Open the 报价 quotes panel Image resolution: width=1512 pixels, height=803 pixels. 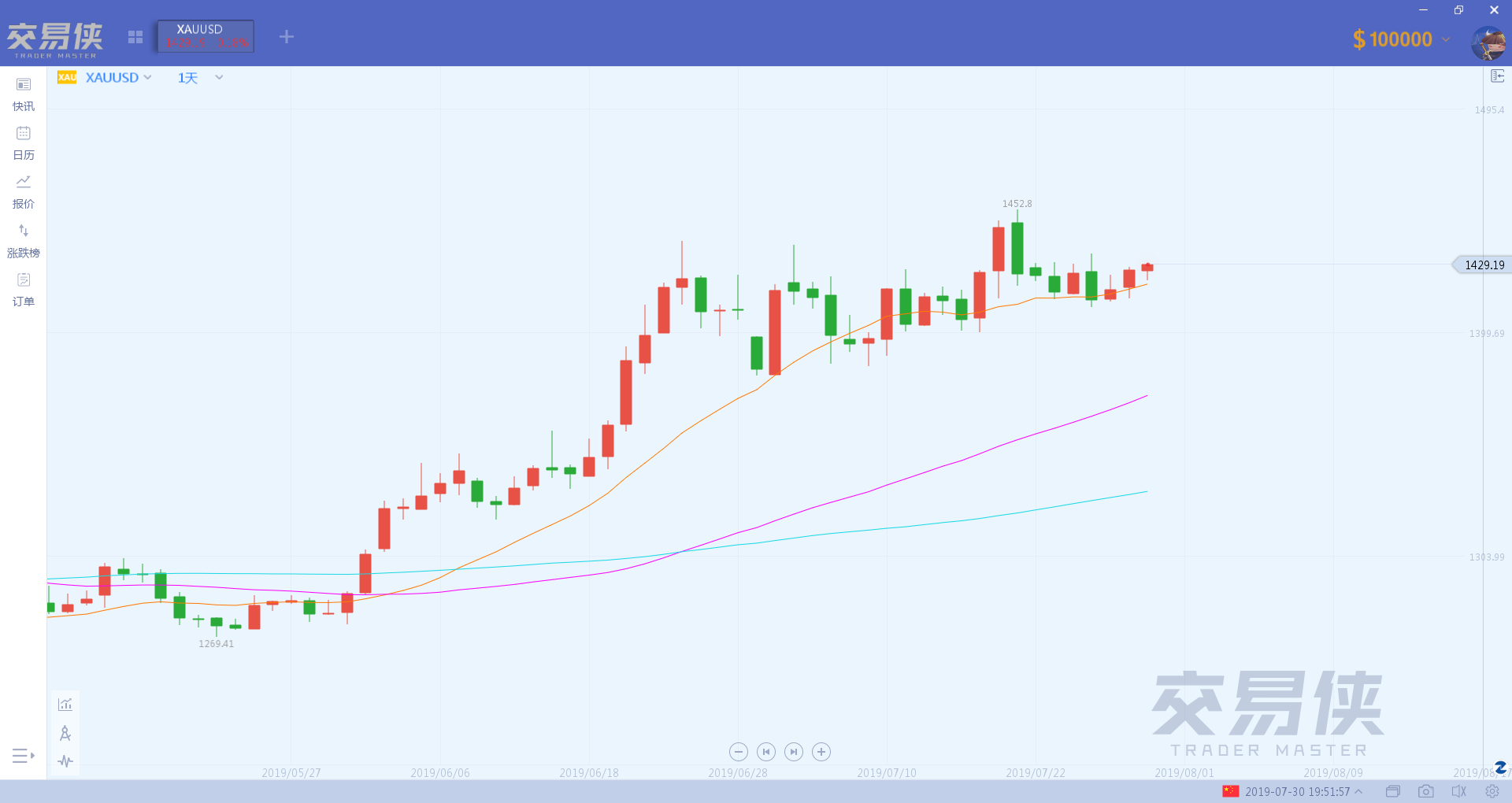click(x=24, y=192)
